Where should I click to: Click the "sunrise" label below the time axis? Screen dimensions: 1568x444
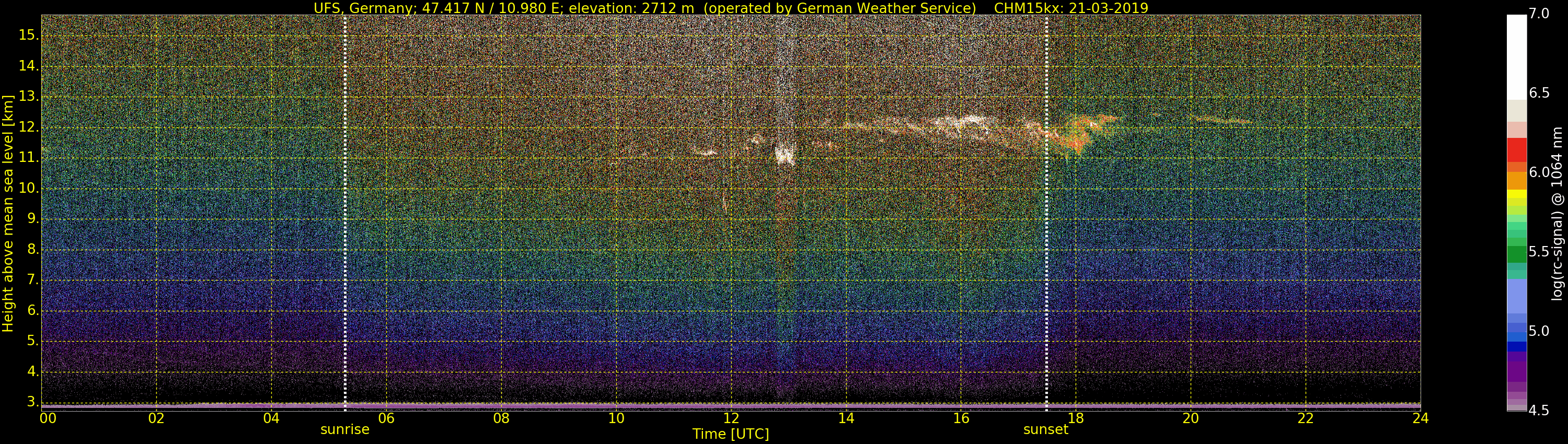[344, 429]
